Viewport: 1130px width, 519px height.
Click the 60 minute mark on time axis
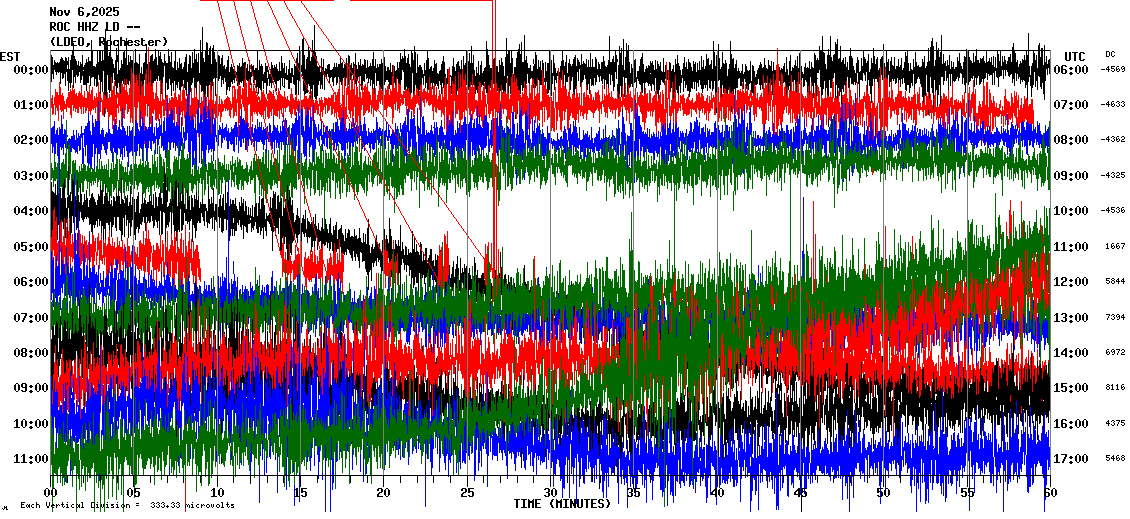(1049, 493)
